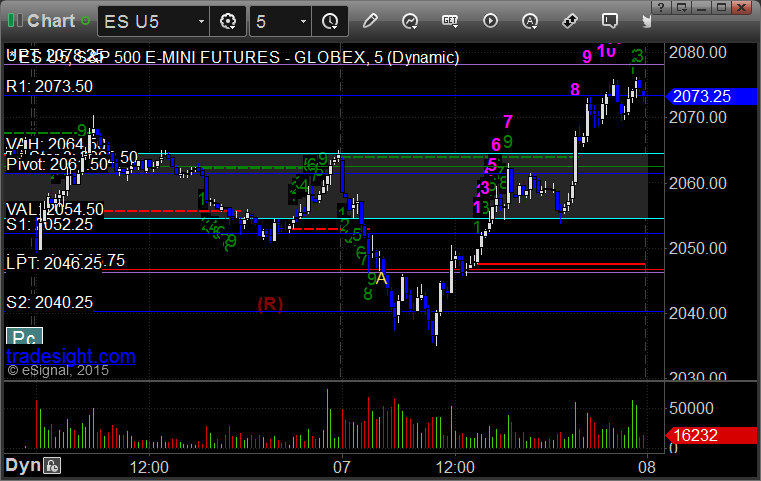This screenshot has height=481, width=761.
Task: Click the yellow A marker near 9
Action: click(x=381, y=279)
